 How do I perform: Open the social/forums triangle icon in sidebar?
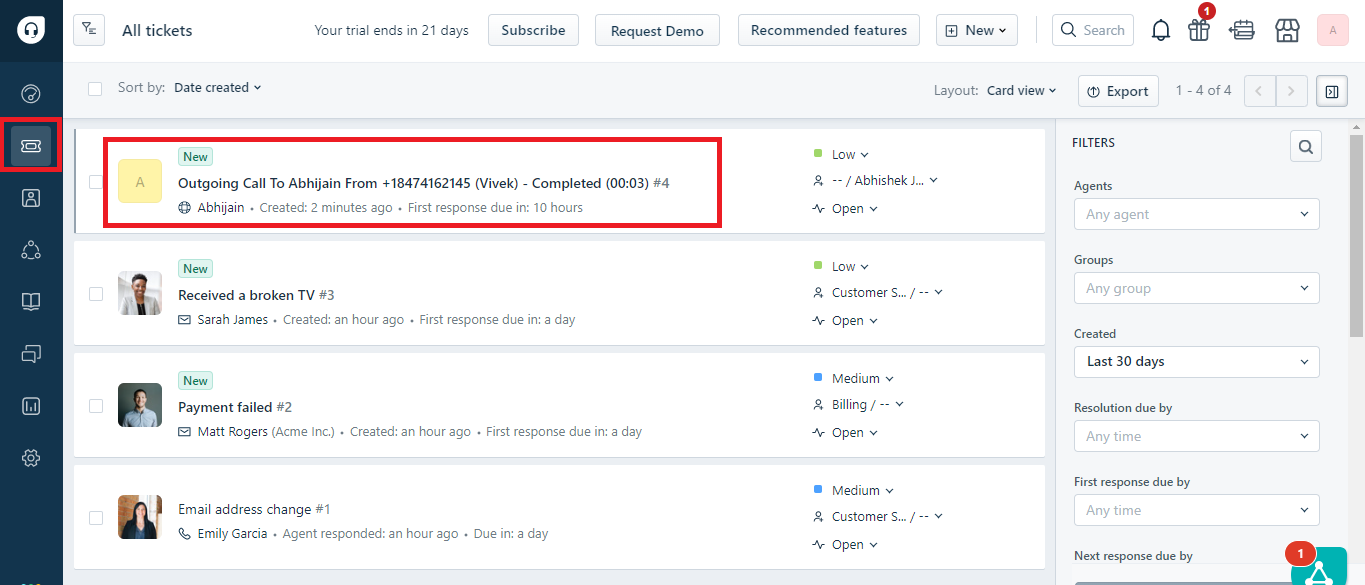(x=31, y=249)
